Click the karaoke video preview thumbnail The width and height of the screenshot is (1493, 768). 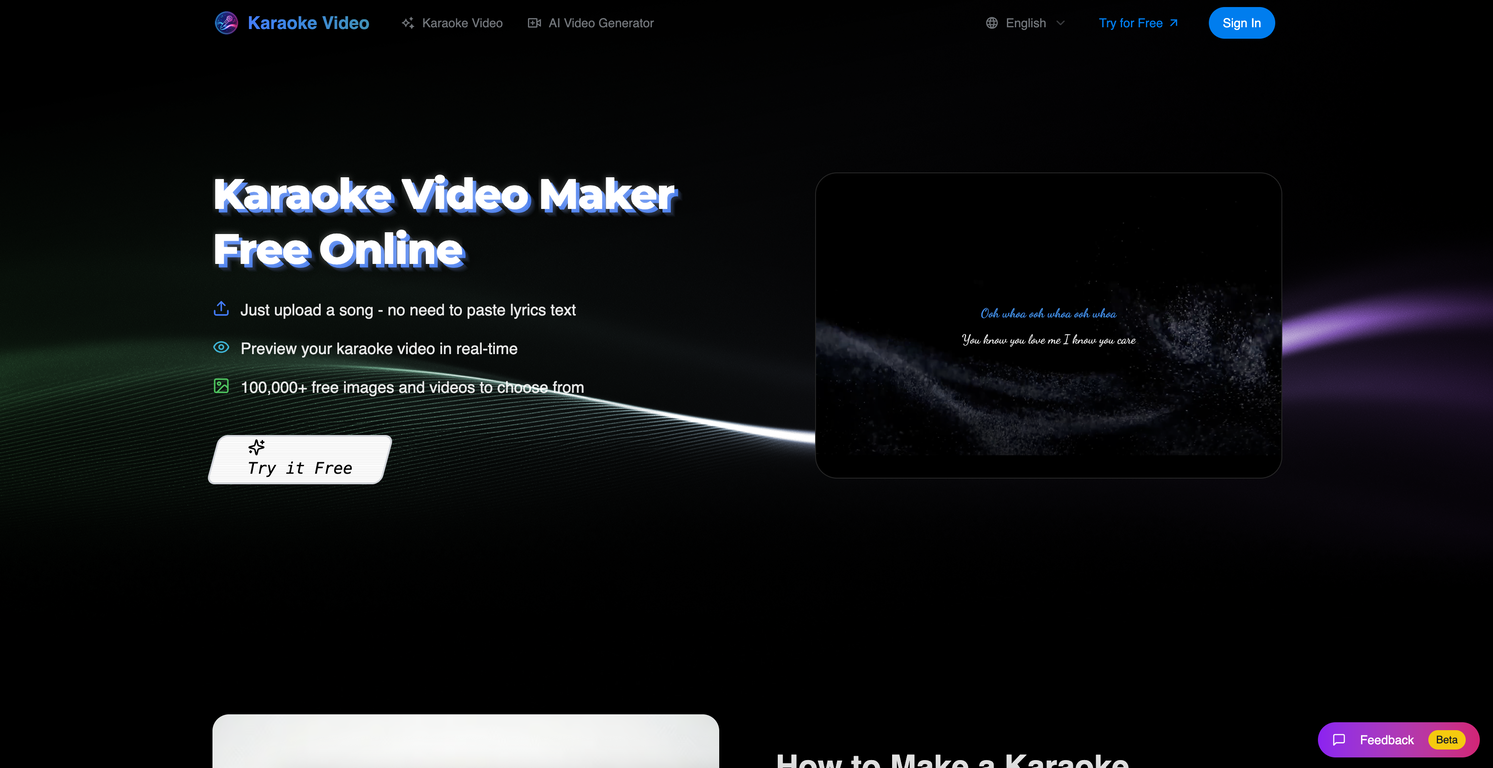click(x=1048, y=324)
